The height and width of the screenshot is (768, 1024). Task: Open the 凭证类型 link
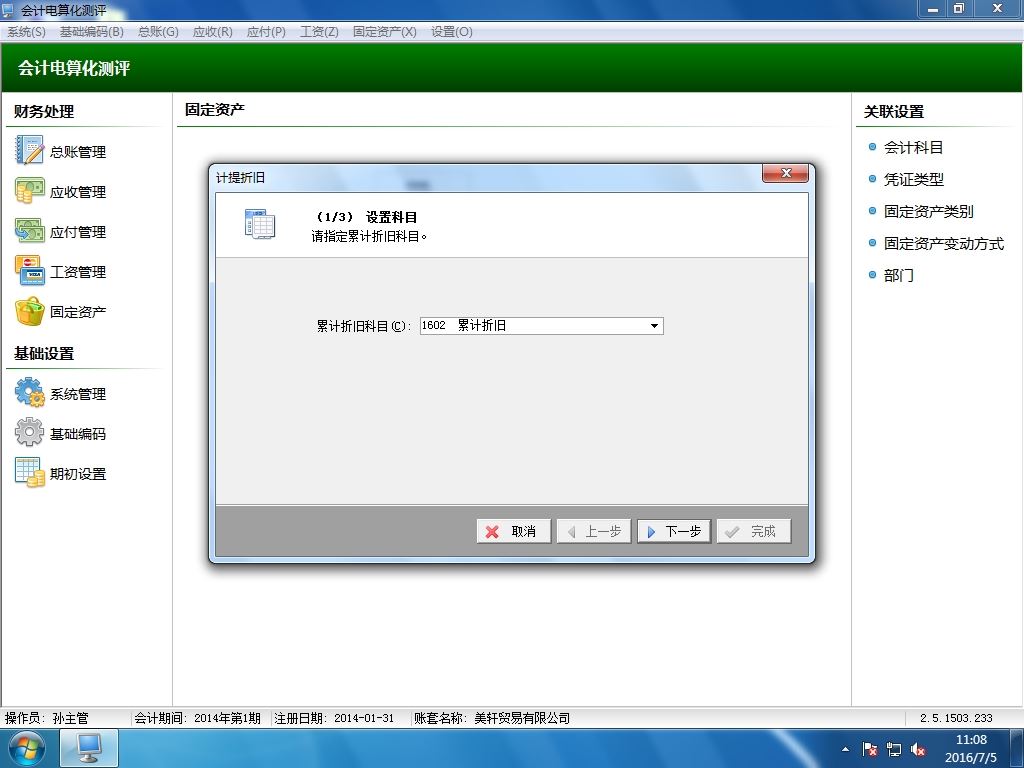click(x=913, y=180)
